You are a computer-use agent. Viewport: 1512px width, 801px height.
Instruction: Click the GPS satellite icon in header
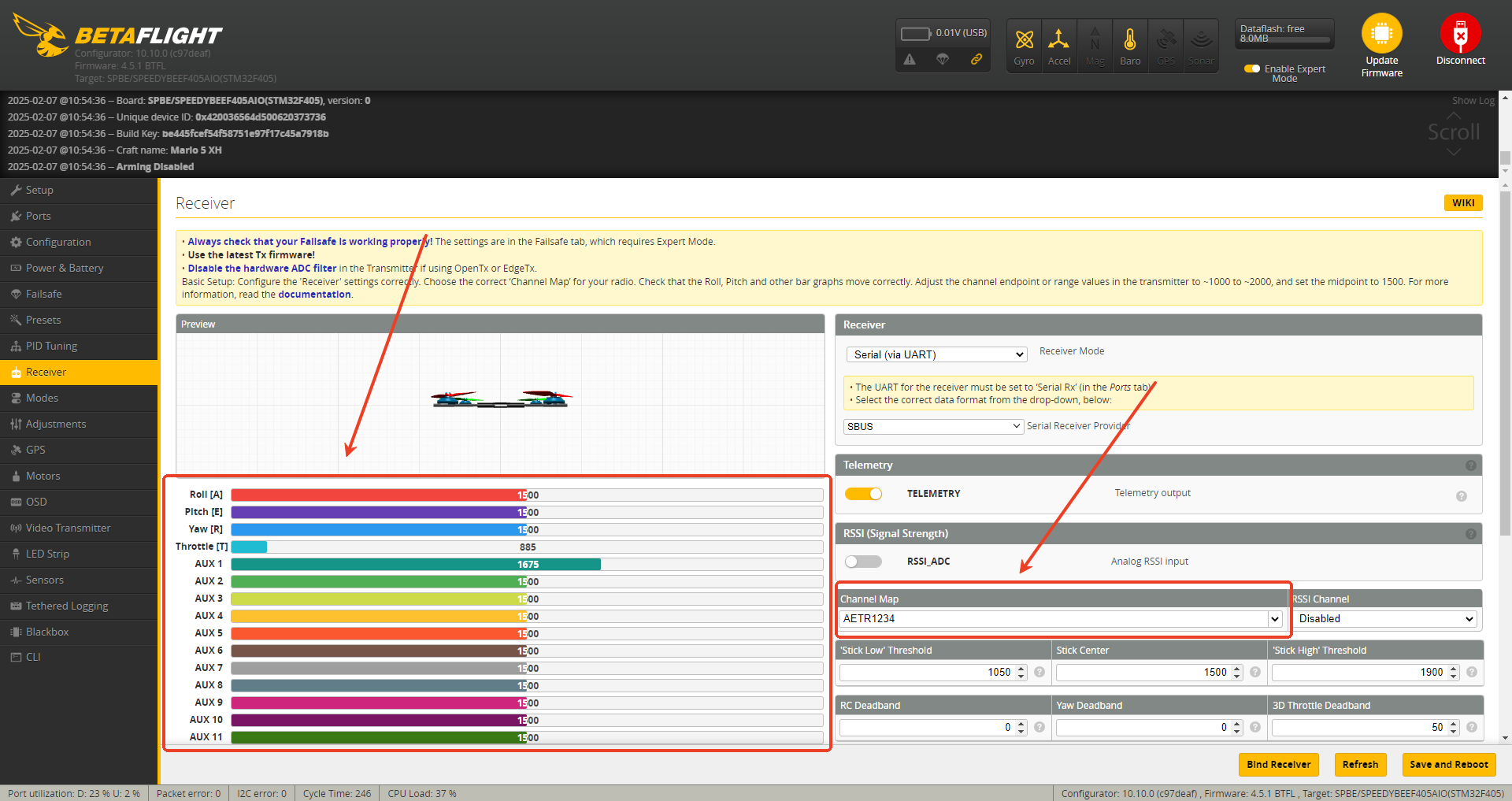(x=1166, y=39)
